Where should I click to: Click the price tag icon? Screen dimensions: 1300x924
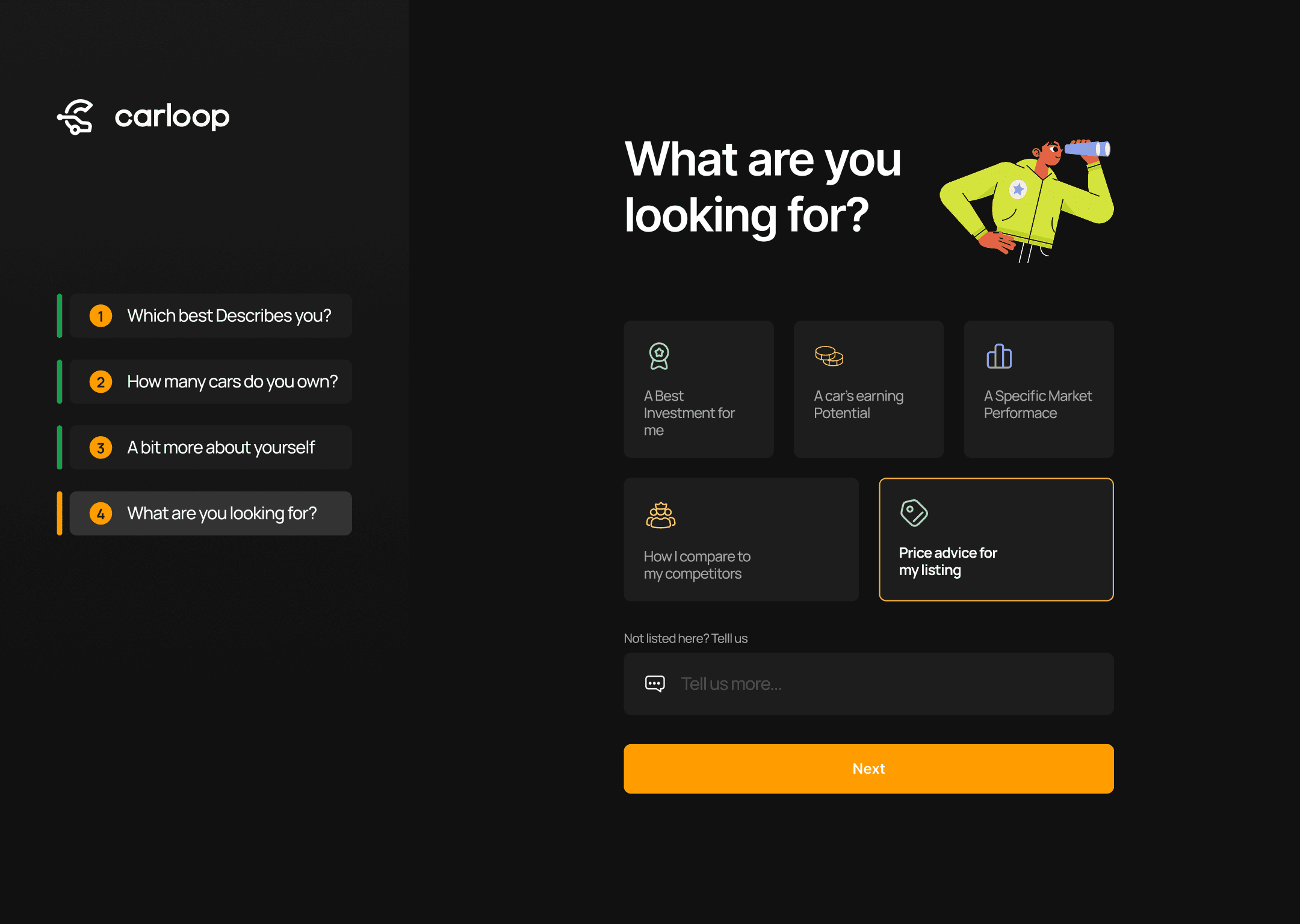coord(914,513)
